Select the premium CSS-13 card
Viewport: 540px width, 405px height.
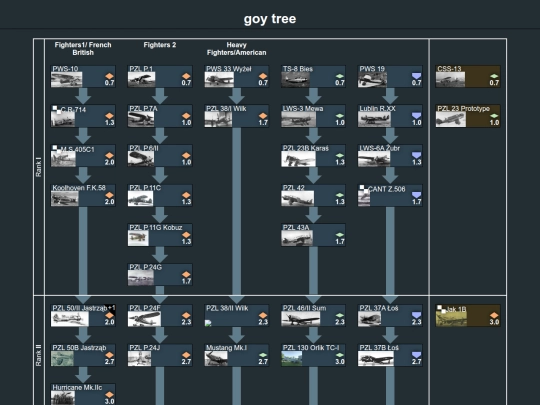[x=468, y=76]
